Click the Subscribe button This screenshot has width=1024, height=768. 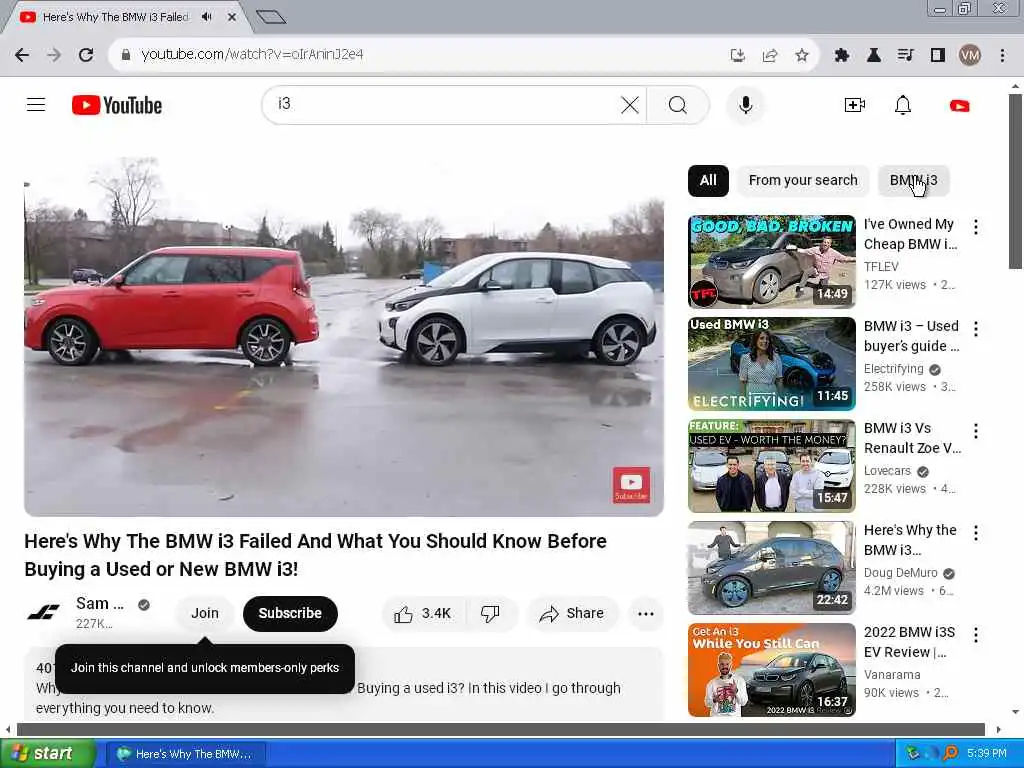[x=290, y=613]
